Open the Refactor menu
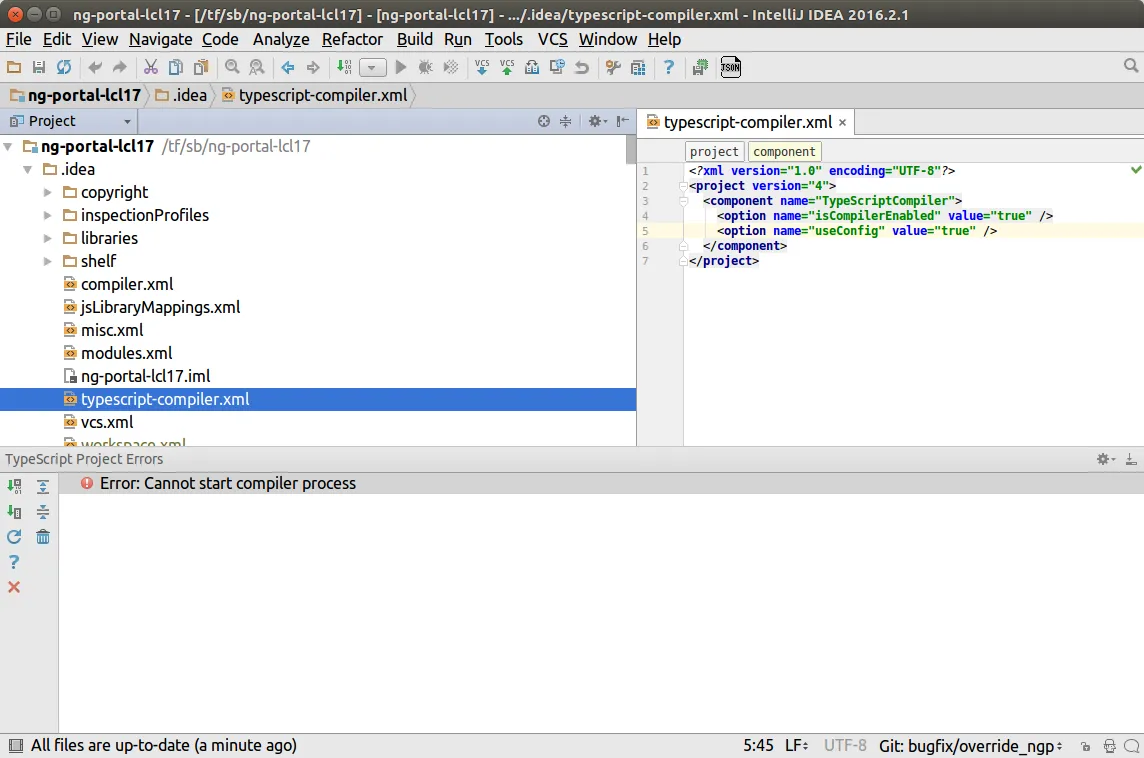This screenshot has height=758, width=1144. (x=352, y=39)
